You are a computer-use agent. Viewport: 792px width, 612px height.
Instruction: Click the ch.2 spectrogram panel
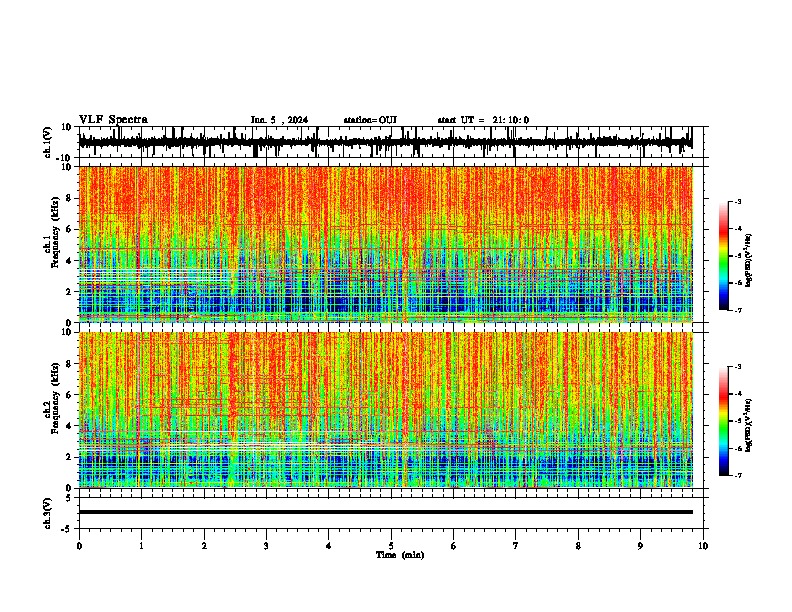point(385,410)
